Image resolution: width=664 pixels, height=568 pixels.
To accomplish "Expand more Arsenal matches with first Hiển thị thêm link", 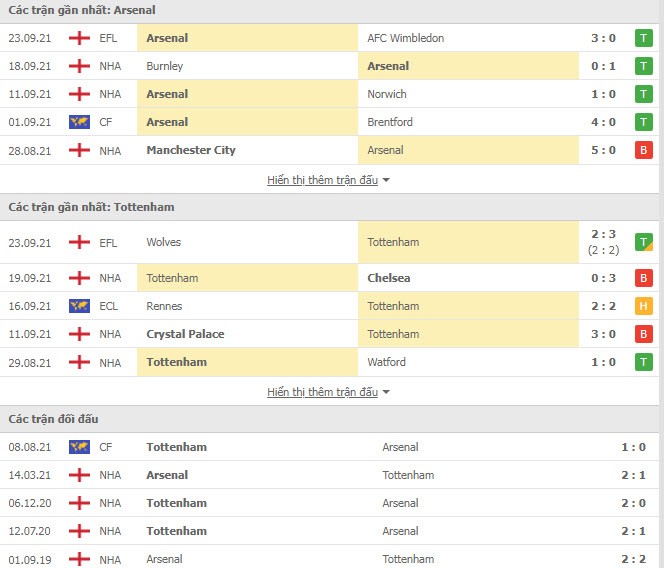I will (x=322, y=180).
